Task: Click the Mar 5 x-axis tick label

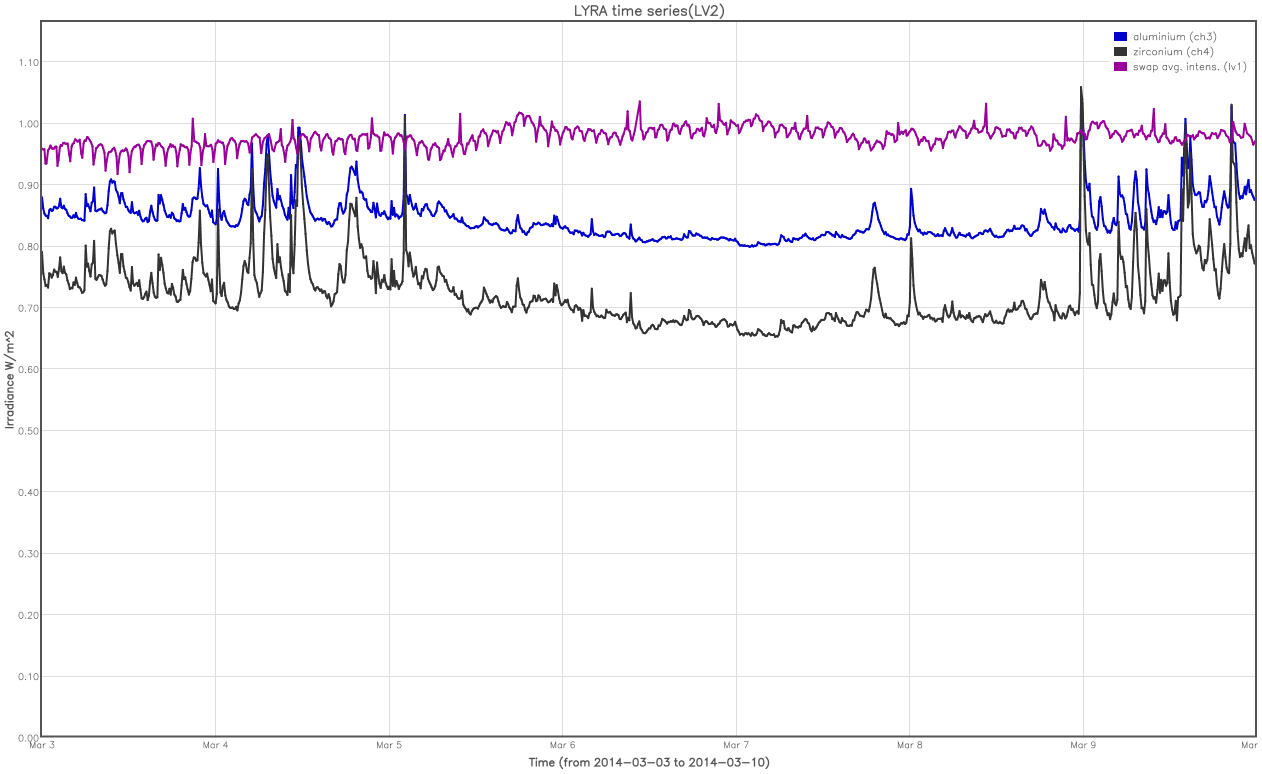Action: coord(389,745)
